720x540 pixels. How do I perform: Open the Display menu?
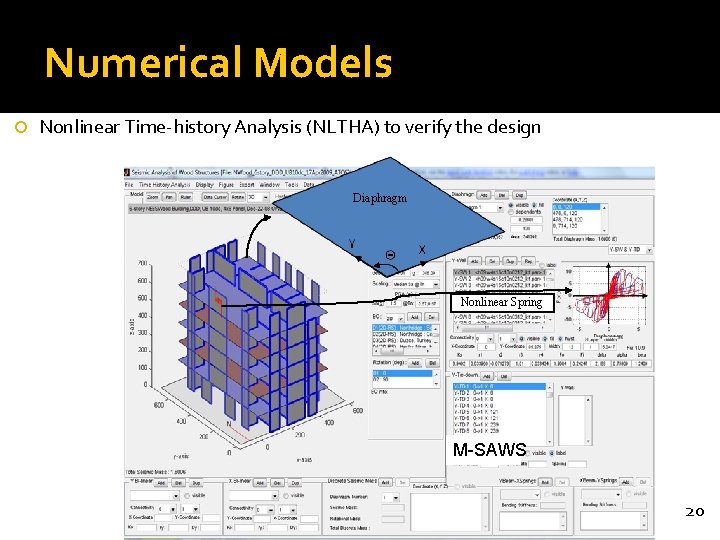click(x=204, y=185)
